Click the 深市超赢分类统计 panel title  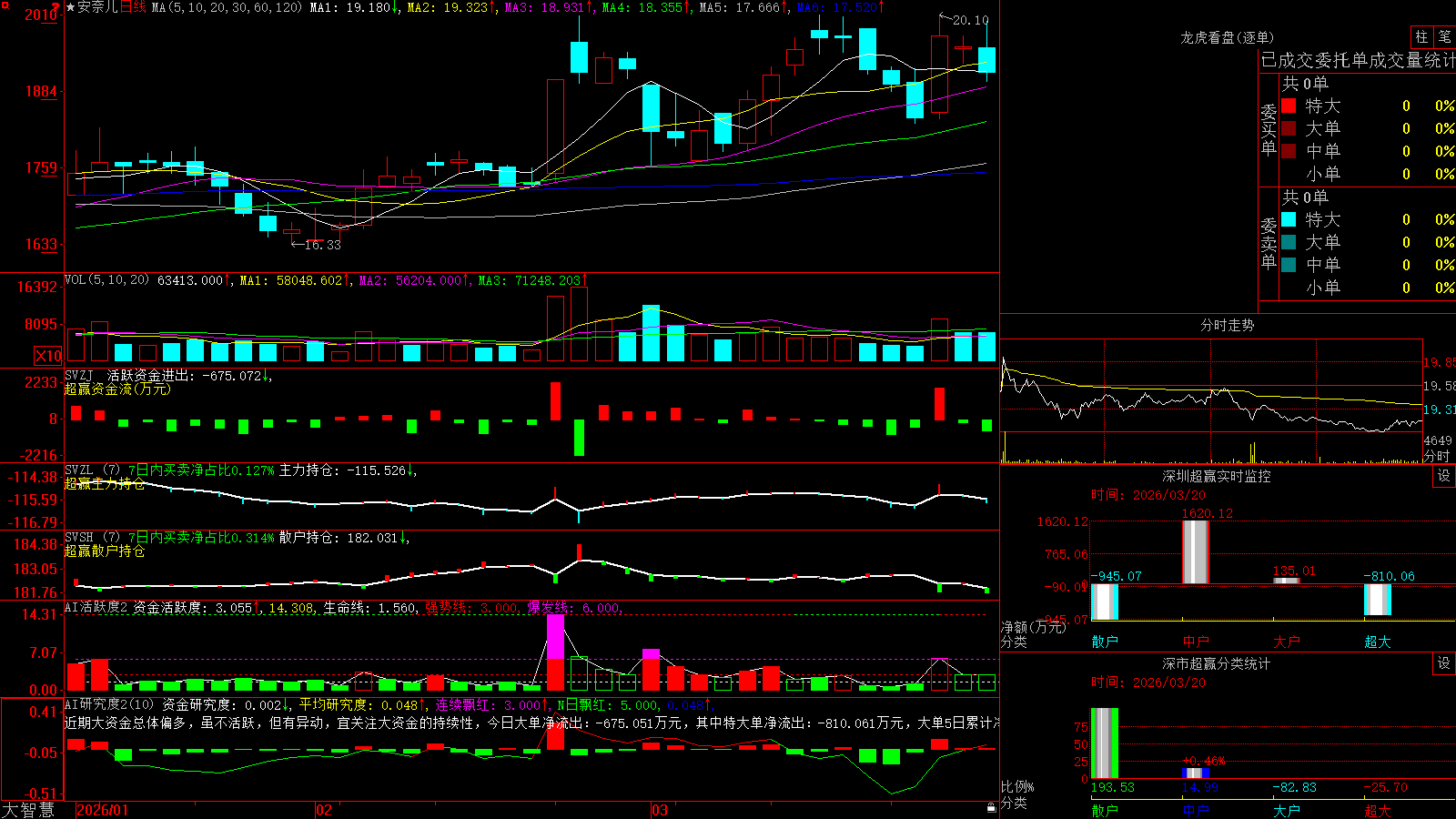(x=1217, y=663)
